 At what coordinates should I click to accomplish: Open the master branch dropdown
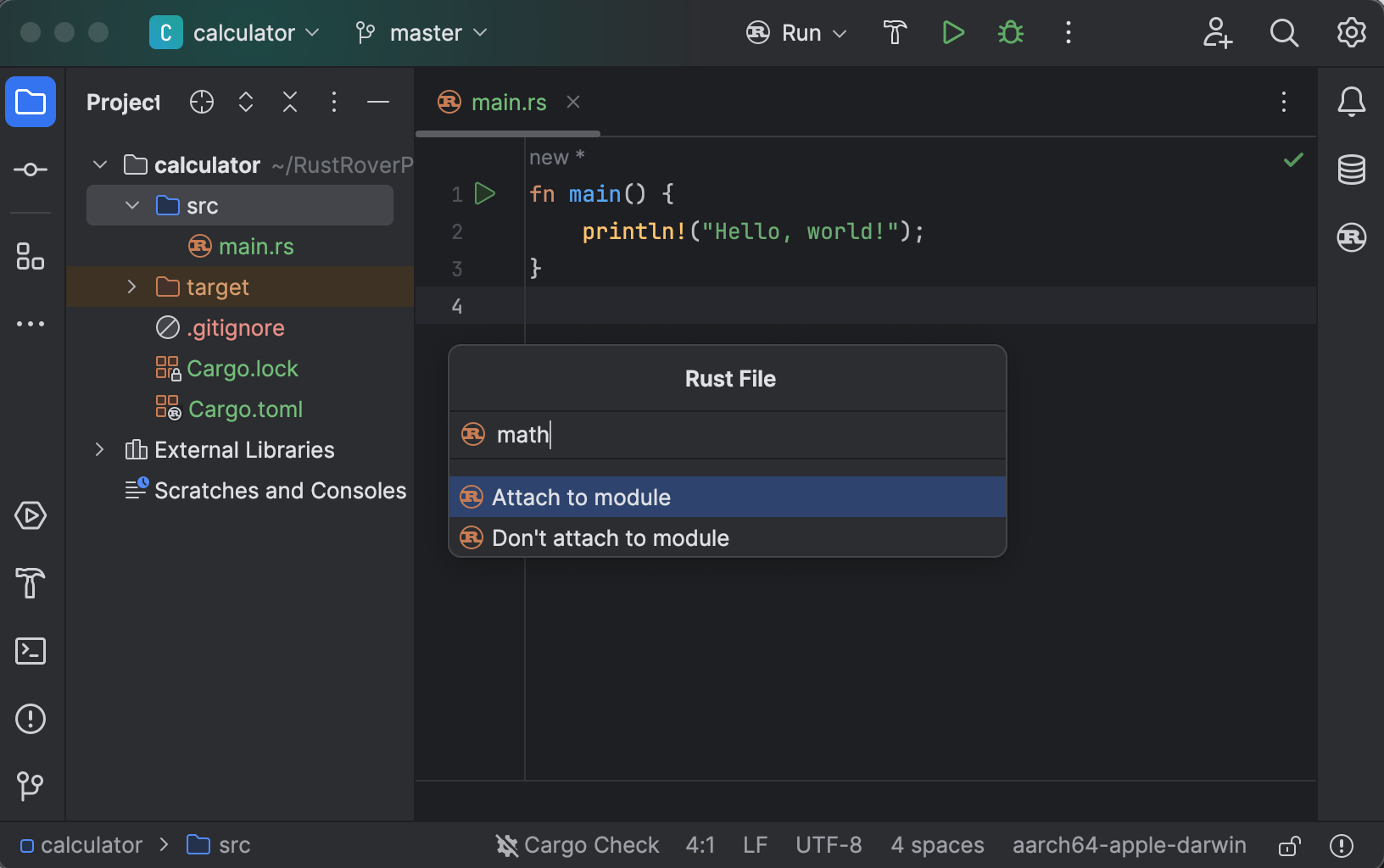point(421,33)
